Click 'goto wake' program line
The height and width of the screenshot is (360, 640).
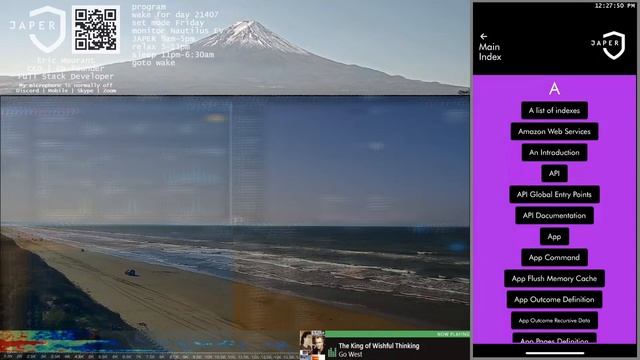point(153,63)
